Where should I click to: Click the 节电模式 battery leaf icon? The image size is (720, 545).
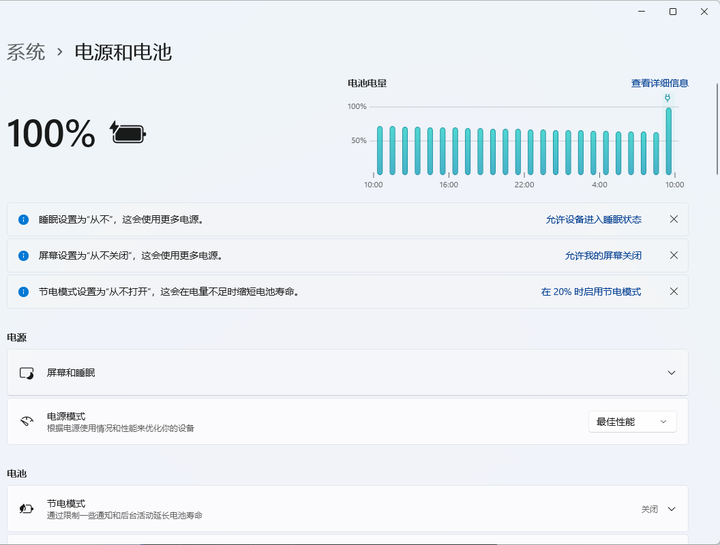[27, 508]
